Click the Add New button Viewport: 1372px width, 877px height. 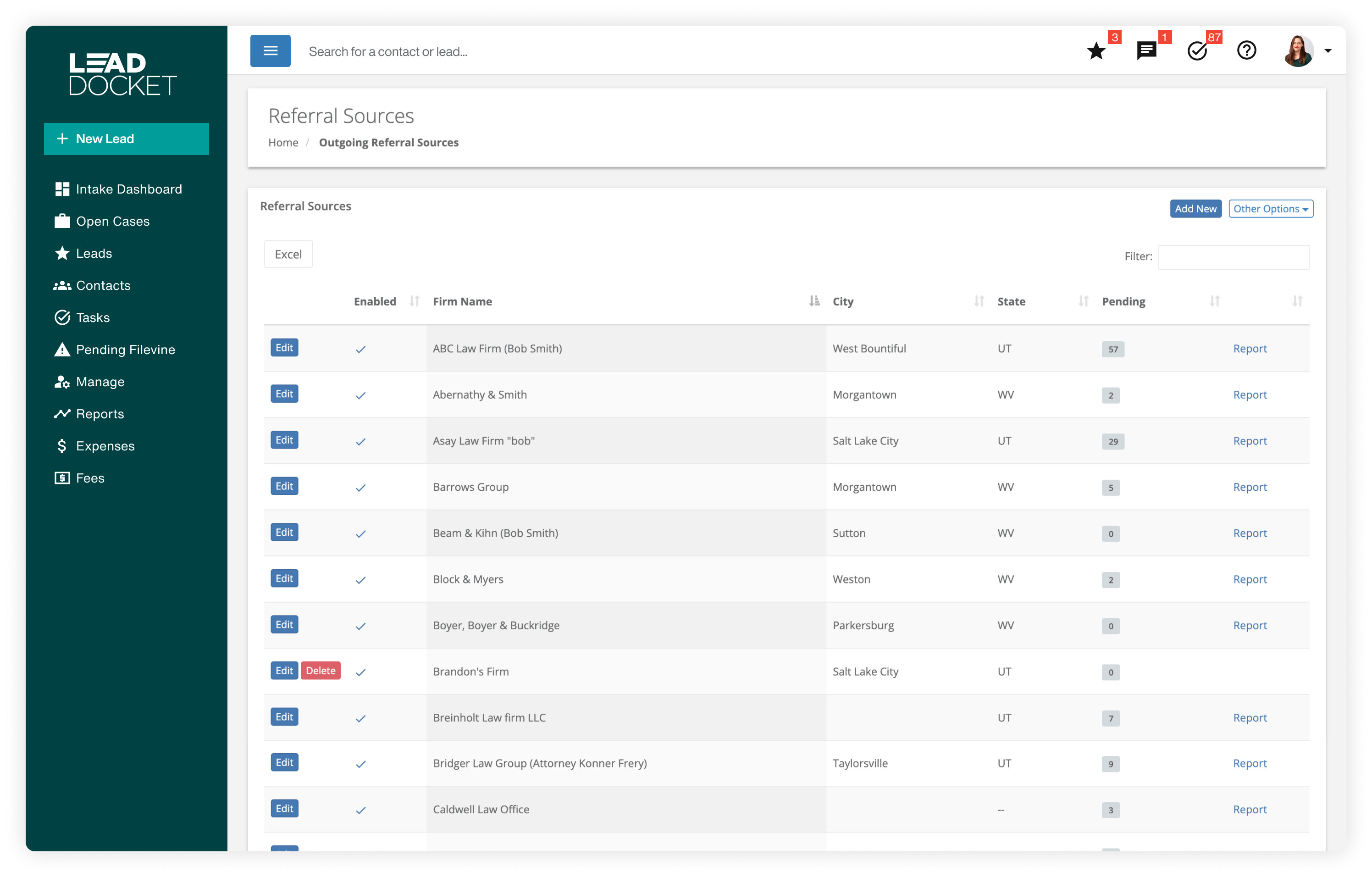(x=1195, y=209)
